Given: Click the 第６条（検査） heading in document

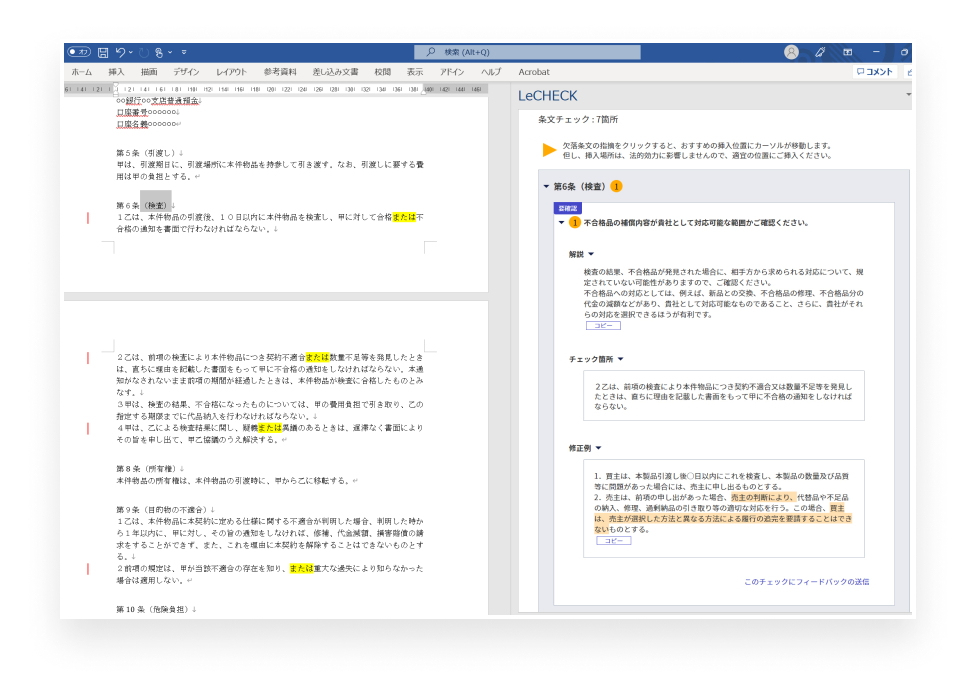Looking at the screenshot, I should 143,205.
